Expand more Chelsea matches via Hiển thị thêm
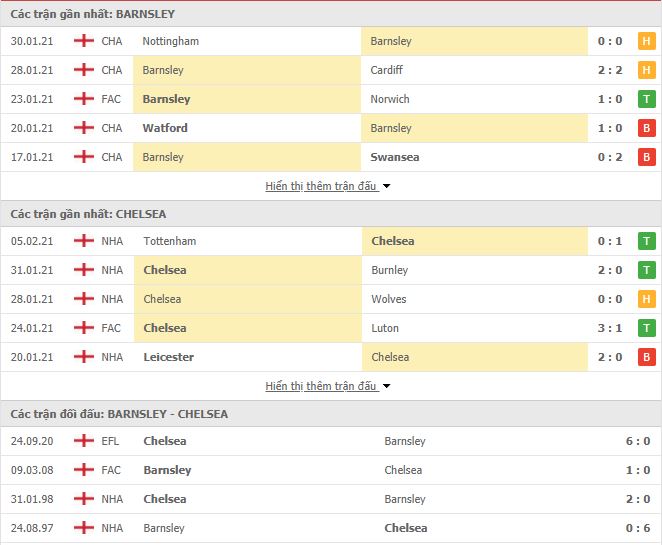This screenshot has height=545, width=662. (320, 386)
